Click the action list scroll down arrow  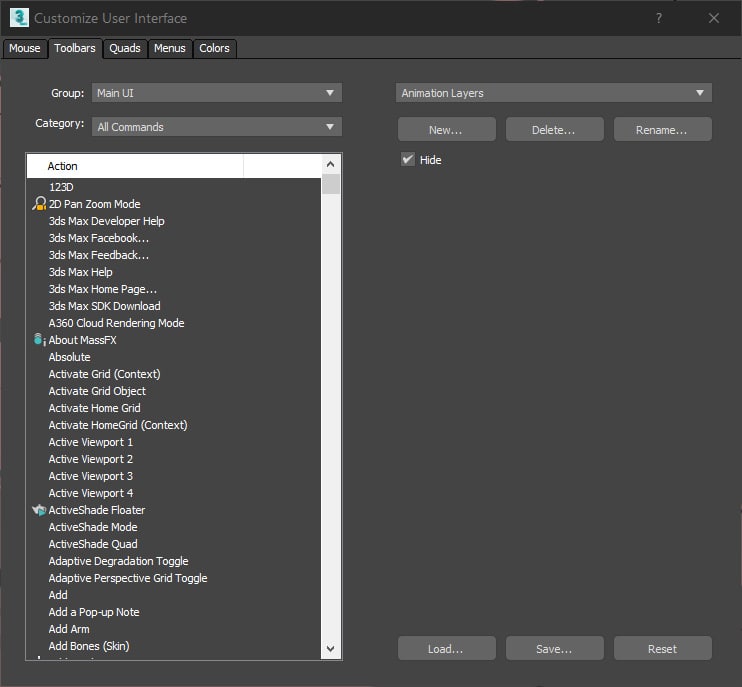331,649
